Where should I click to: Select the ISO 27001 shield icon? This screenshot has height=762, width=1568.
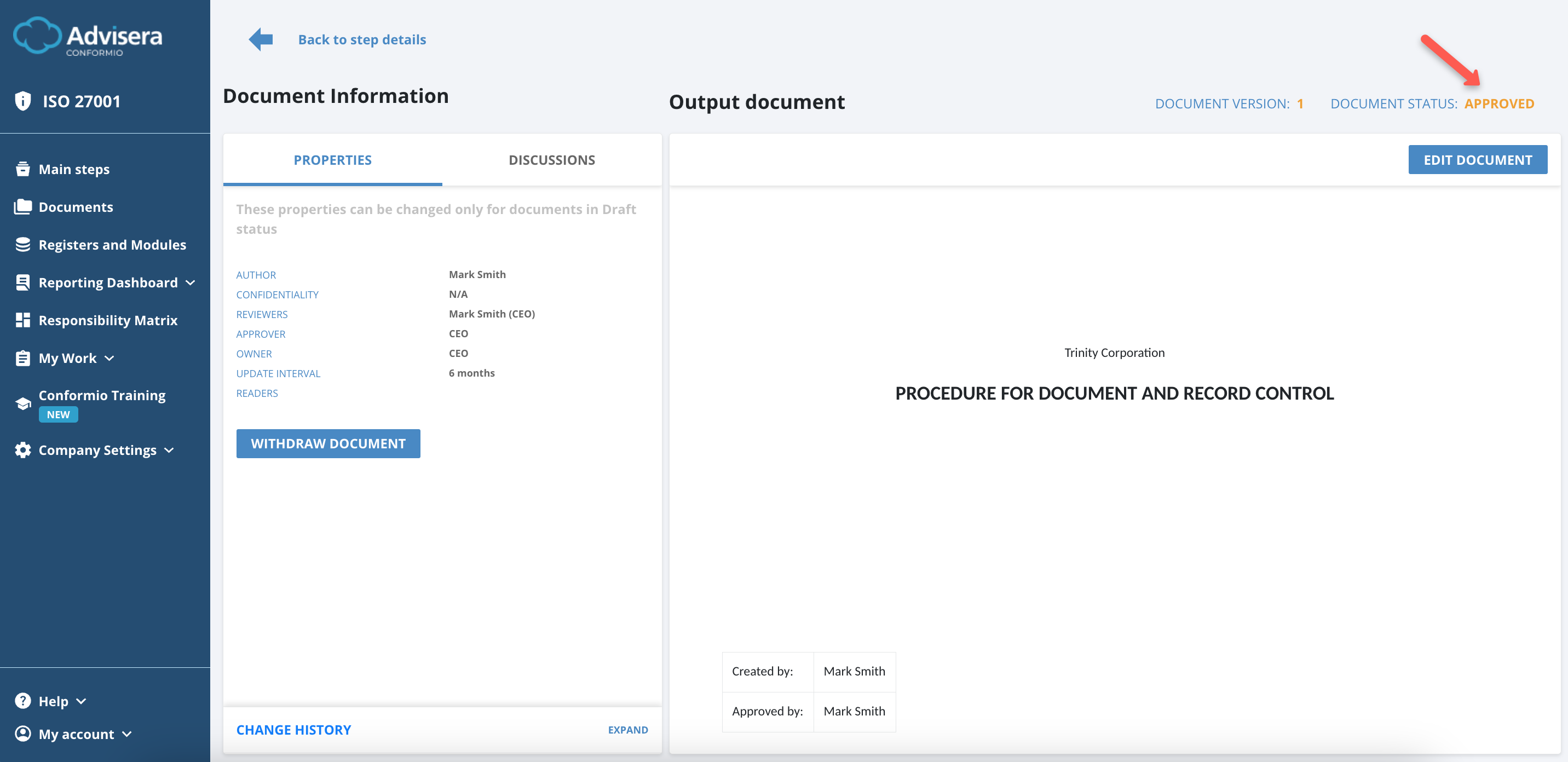[x=22, y=100]
